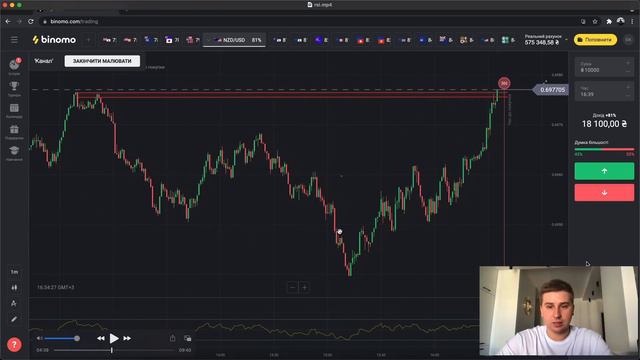Expand the real account balance dropdown
Screen dimensions: 640x360
566,40
